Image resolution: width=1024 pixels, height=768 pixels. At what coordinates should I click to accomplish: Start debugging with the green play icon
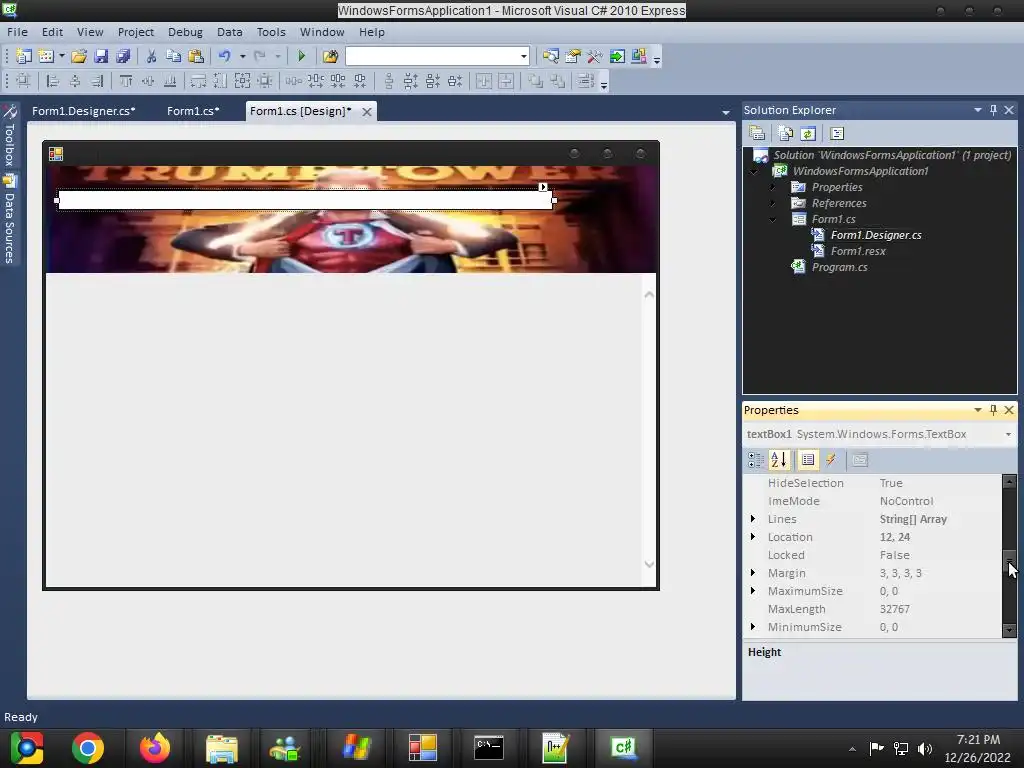coord(301,56)
